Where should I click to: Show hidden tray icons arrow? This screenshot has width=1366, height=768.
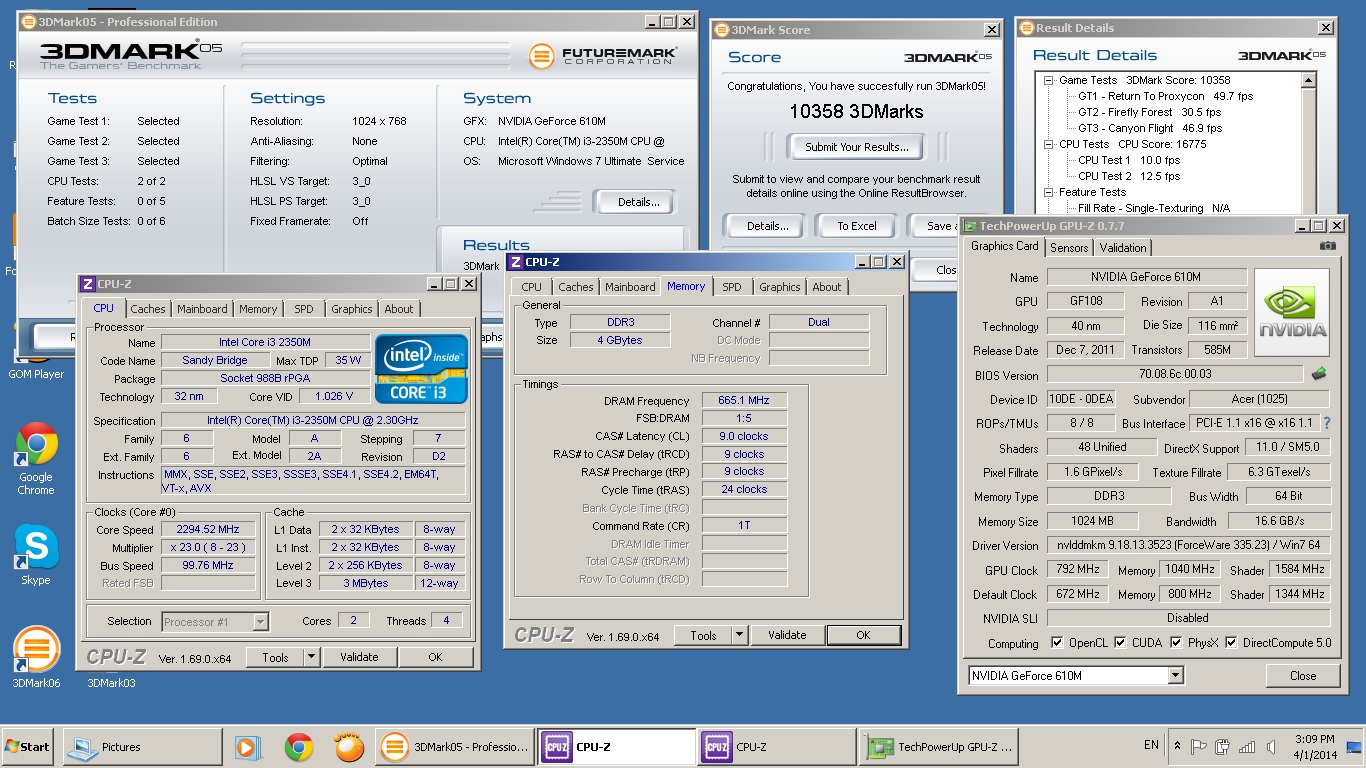pyautogui.click(x=1178, y=746)
